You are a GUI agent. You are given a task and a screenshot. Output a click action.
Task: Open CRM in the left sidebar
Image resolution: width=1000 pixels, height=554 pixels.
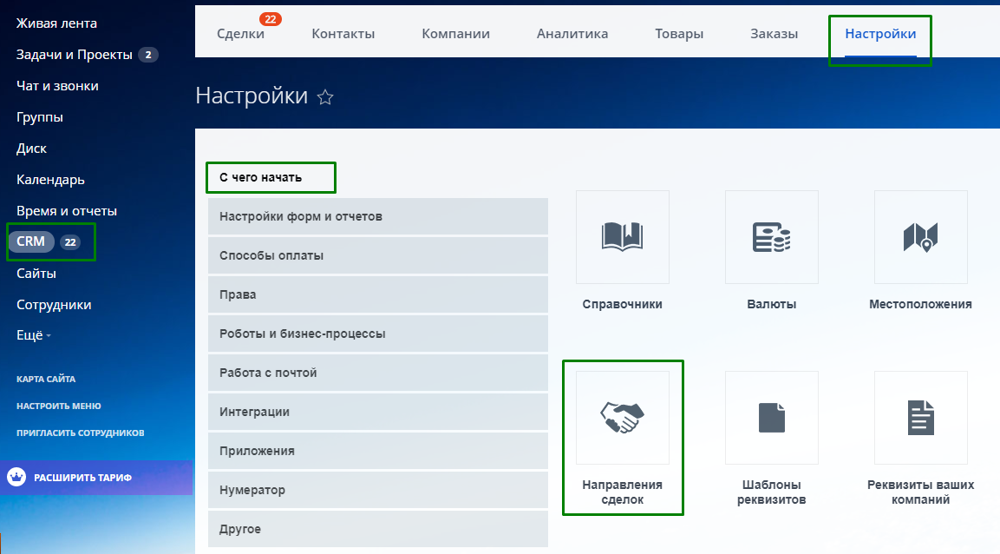[31, 242]
